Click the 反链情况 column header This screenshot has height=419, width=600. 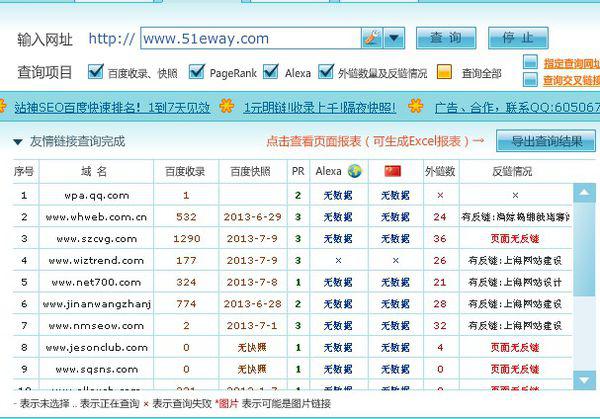(x=512, y=171)
